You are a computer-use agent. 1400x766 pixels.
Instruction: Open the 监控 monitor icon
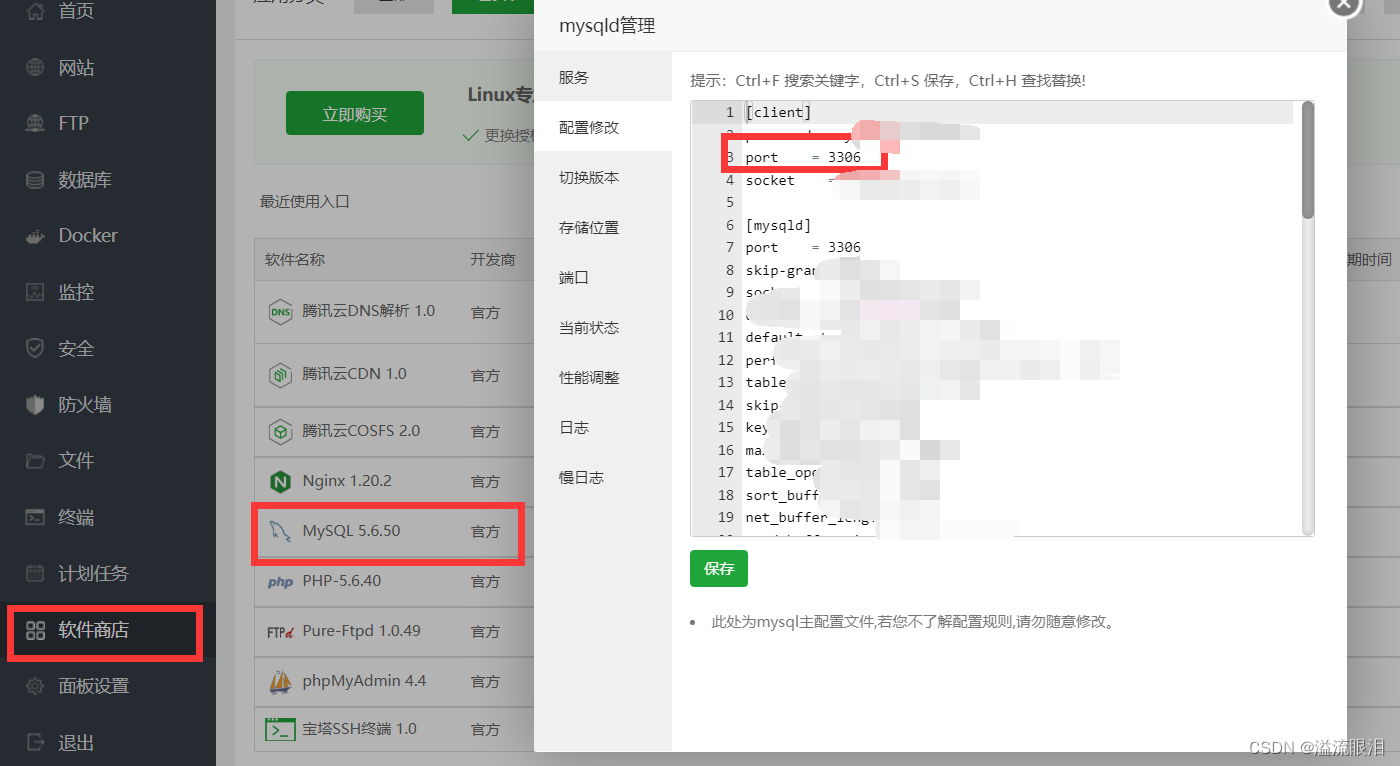click(x=35, y=292)
